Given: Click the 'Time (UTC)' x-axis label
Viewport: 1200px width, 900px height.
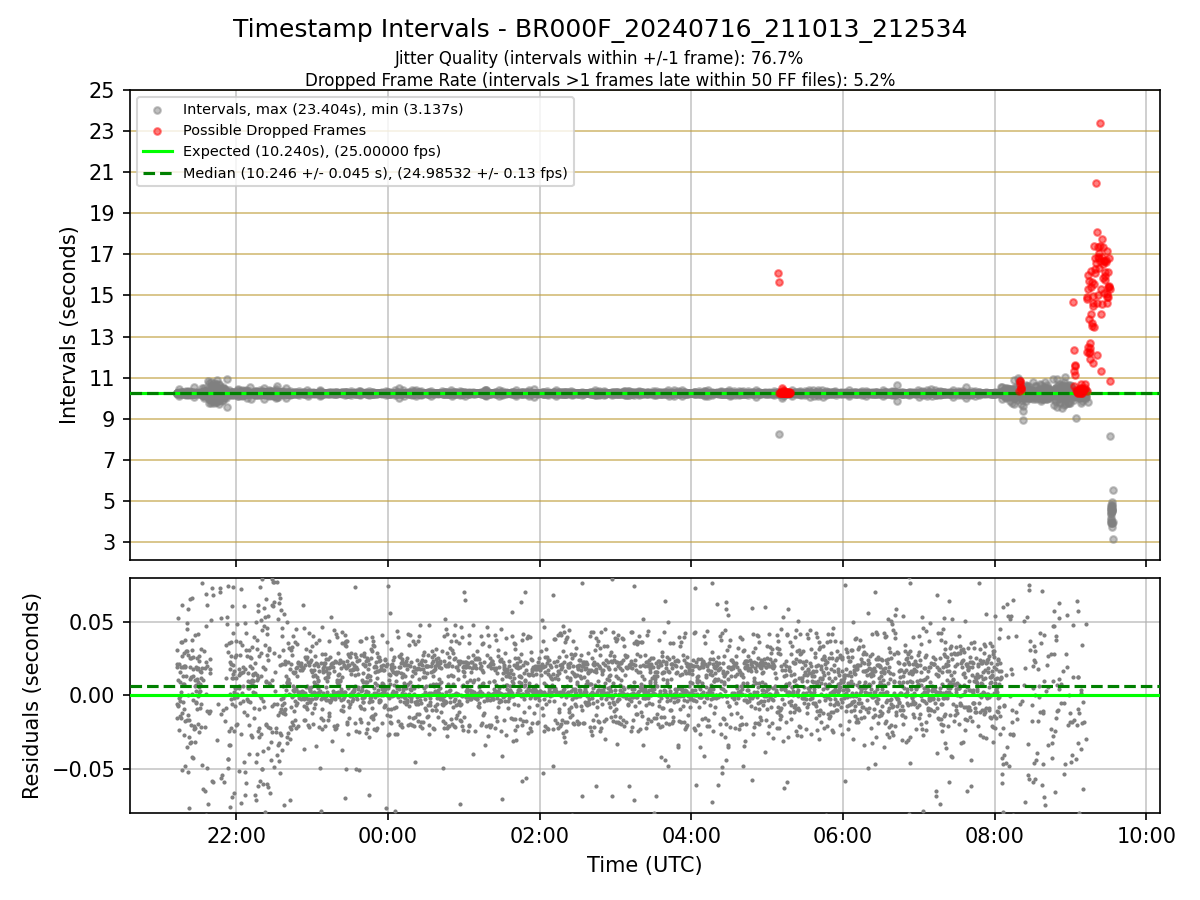Looking at the screenshot, I should 644,865.
